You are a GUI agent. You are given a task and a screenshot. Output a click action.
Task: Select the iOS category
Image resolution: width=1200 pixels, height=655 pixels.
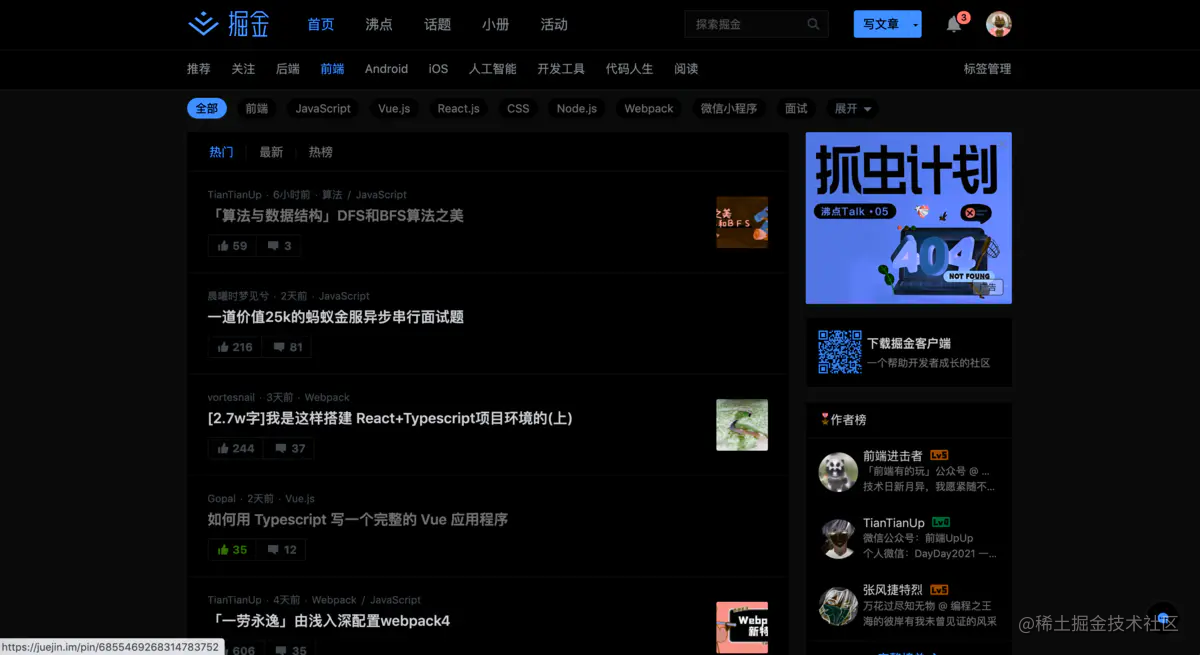438,69
